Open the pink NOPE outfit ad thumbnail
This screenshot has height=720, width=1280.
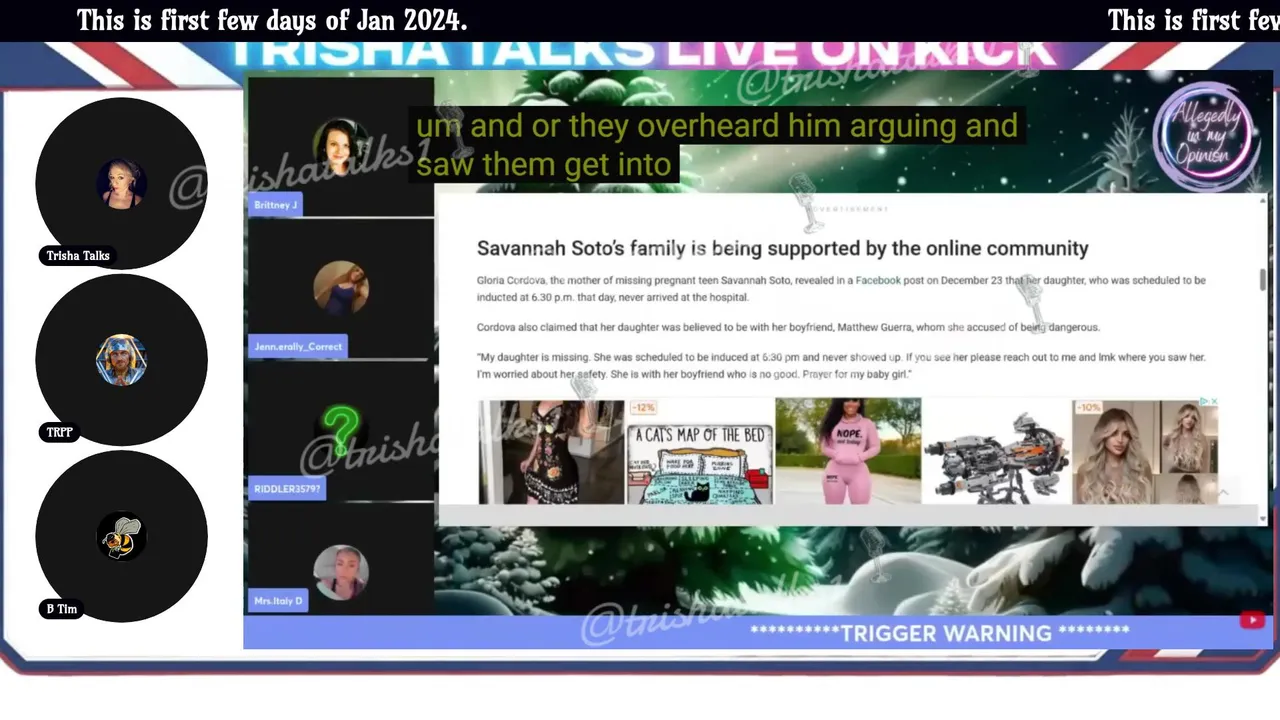[848, 451]
